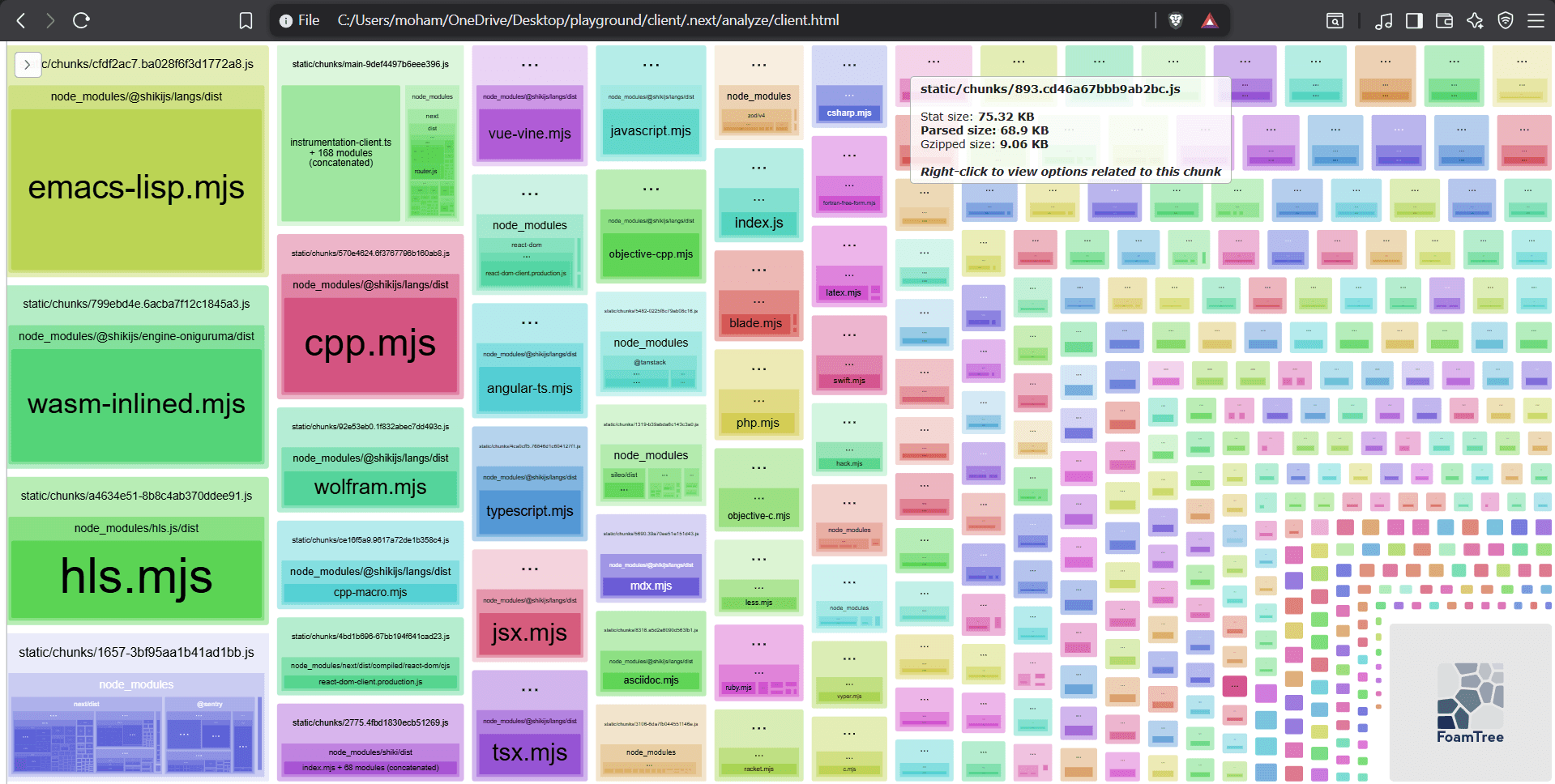This screenshot has width=1555, height=784.
Task: Select the swift.mjs module block
Action: click(849, 381)
